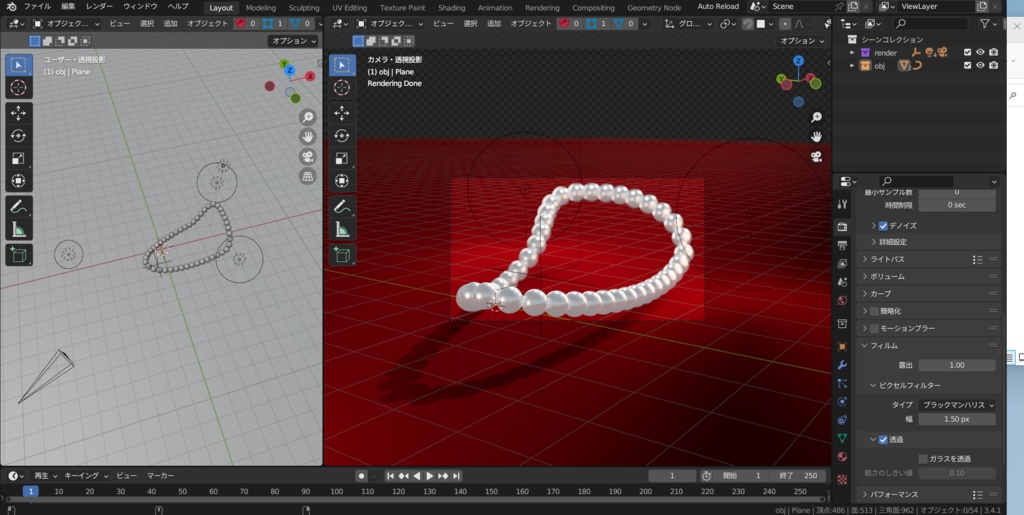Uncheck the デノイズ checkbox

882,226
